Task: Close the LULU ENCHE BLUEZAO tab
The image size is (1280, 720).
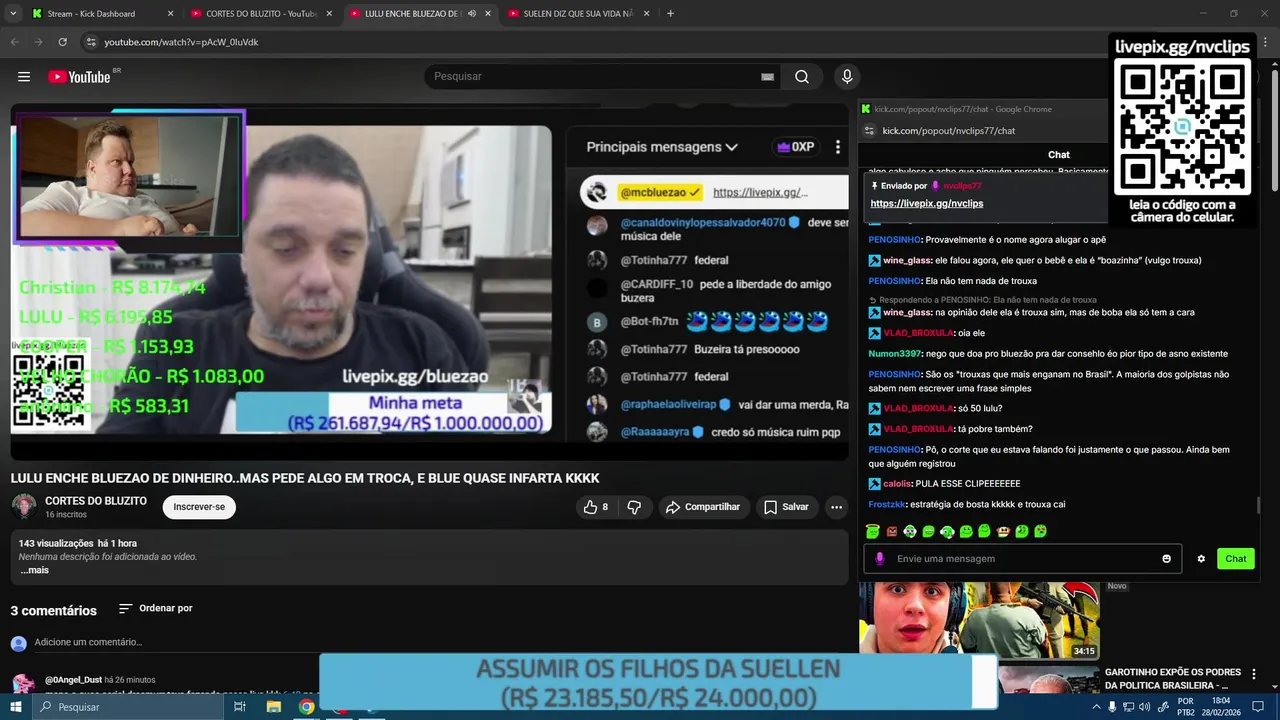Action: click(488, 14)
